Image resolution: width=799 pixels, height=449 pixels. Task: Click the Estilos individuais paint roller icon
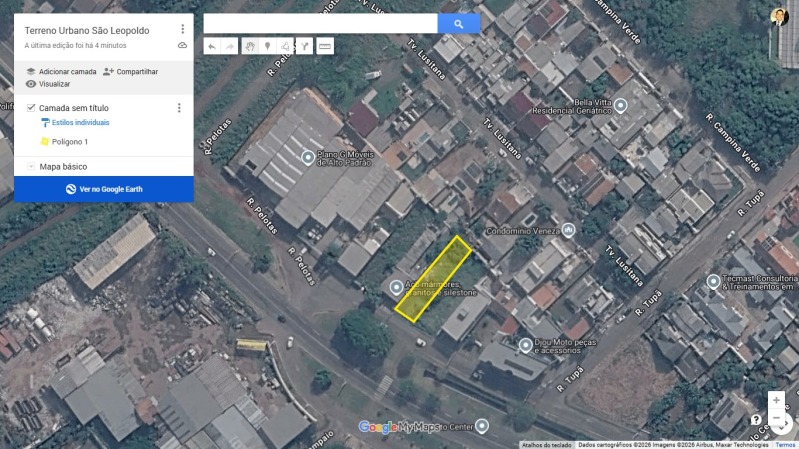pos(45,122)
